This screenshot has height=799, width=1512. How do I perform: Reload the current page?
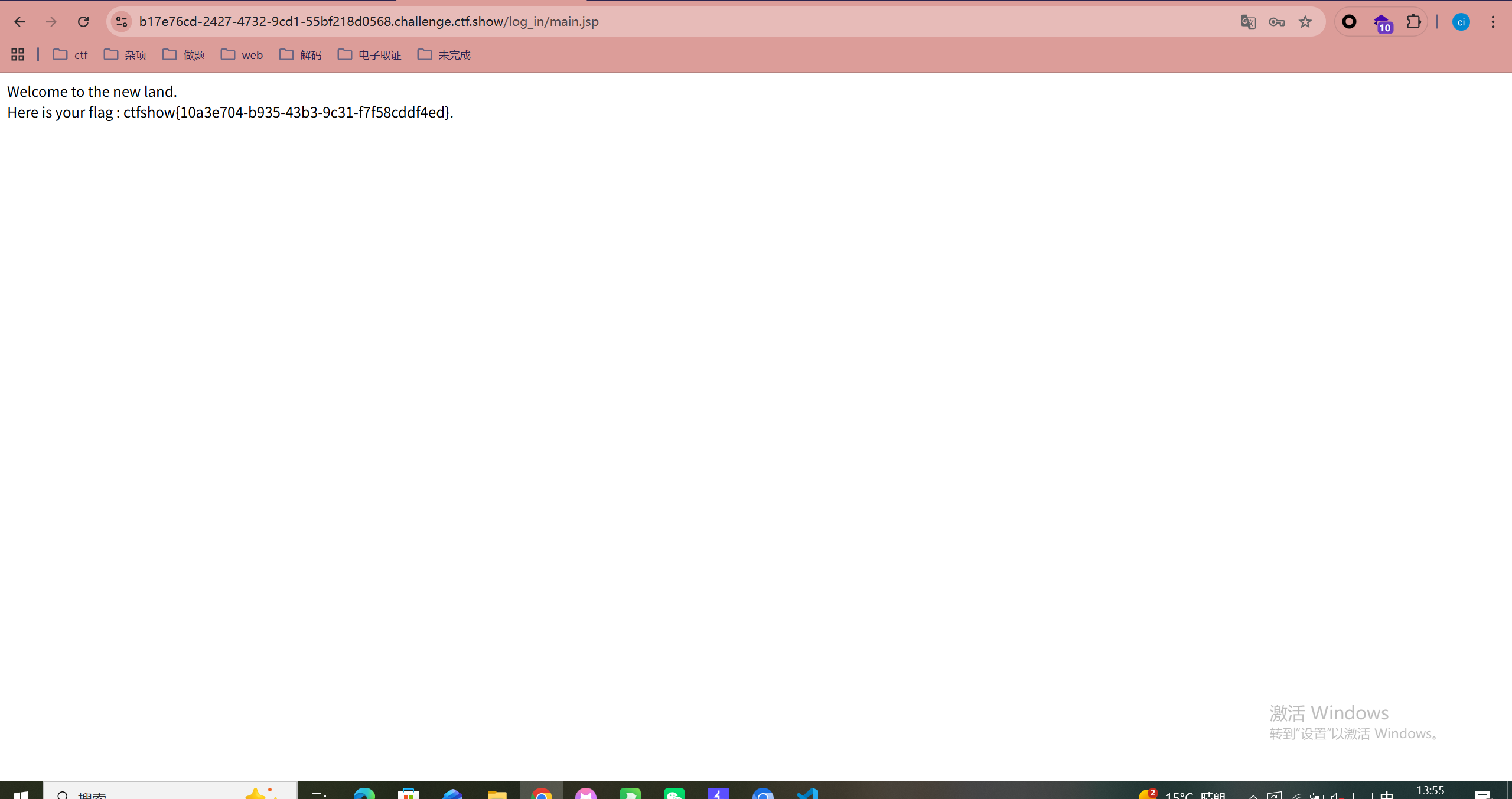point(83,22)
